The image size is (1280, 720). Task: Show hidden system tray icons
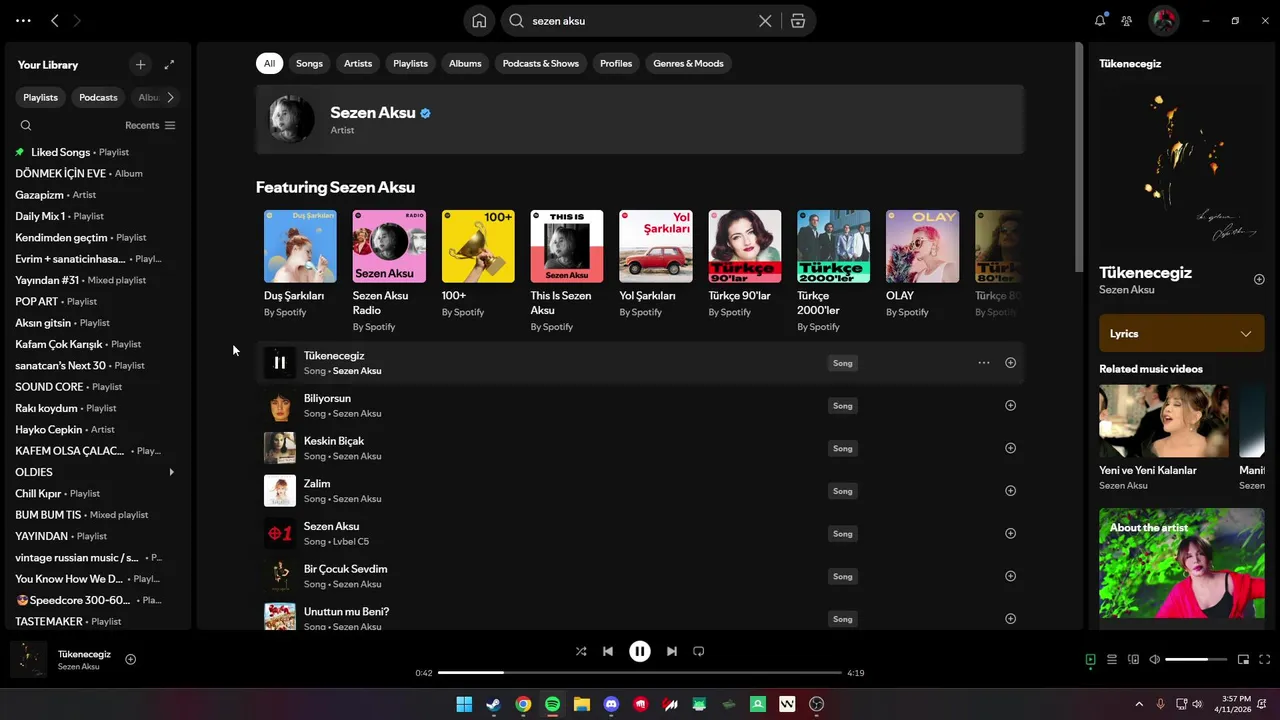point(1138,704)
